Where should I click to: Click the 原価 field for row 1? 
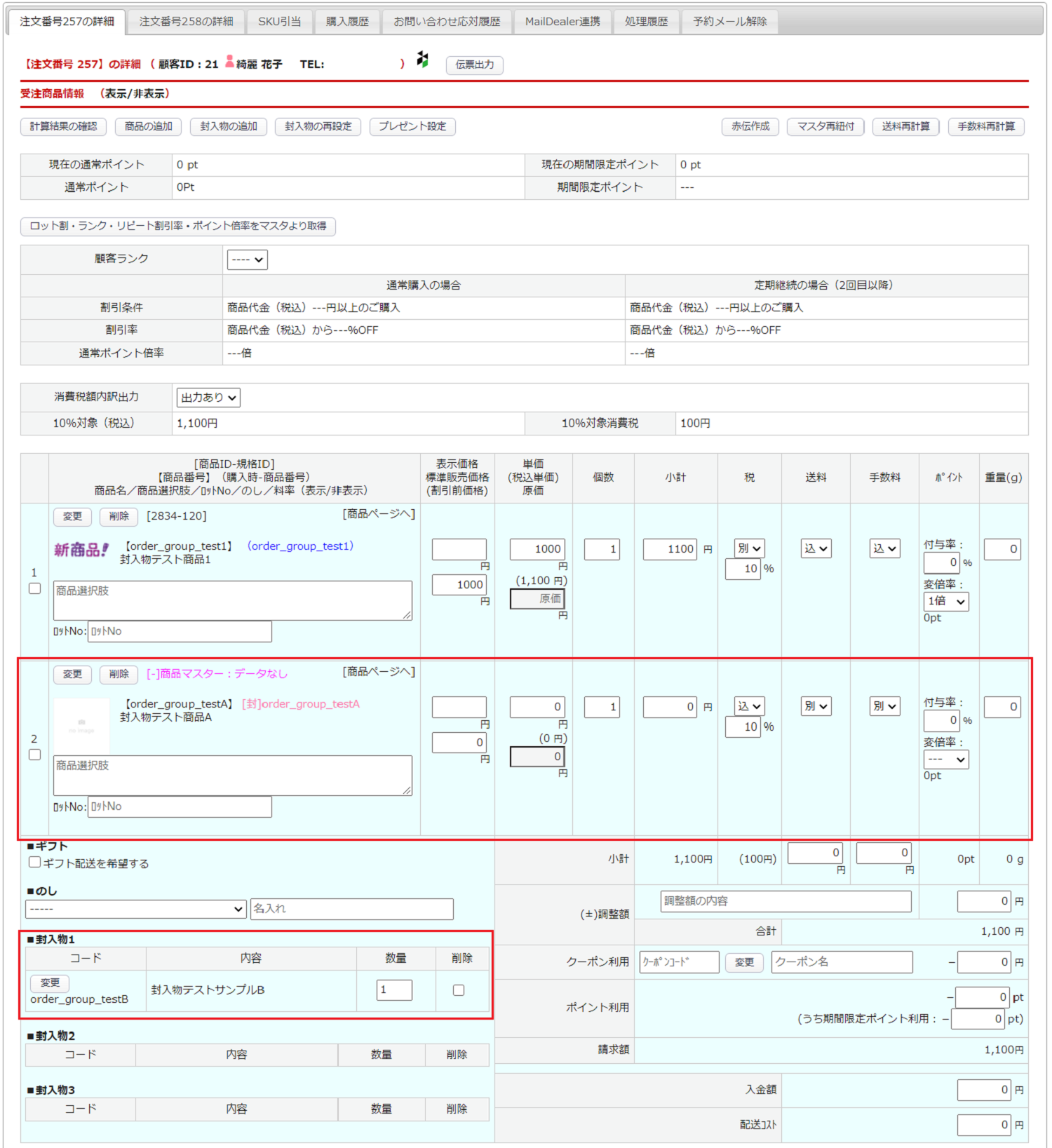(x=537, y=599)
